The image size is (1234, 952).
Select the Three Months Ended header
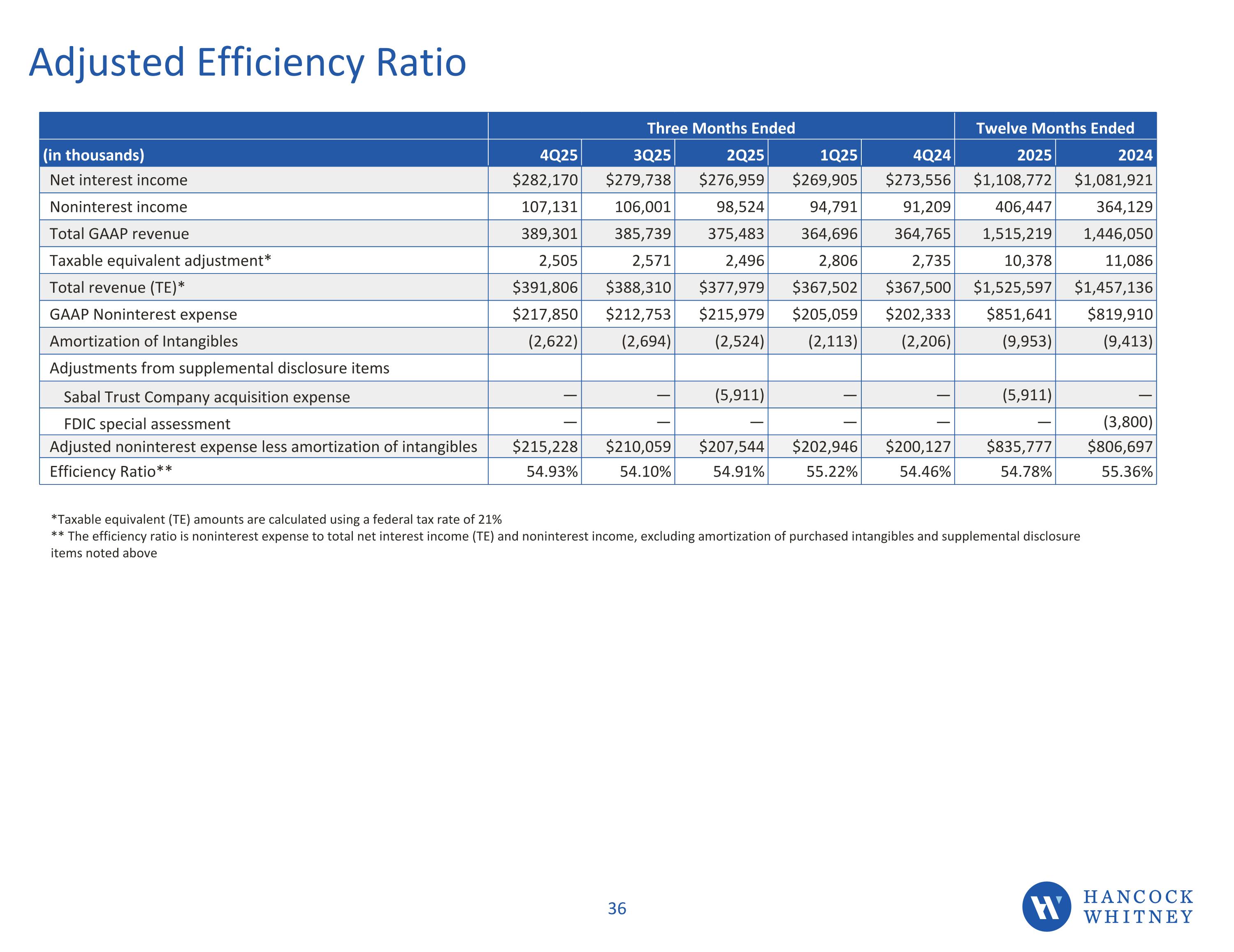click(x=720, y=128)
